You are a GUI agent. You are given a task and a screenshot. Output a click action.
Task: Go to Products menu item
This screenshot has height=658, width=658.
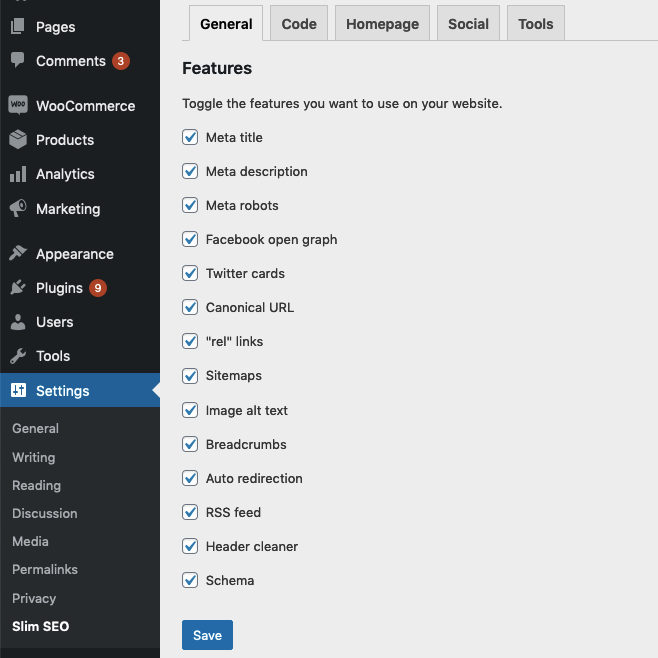65,140
